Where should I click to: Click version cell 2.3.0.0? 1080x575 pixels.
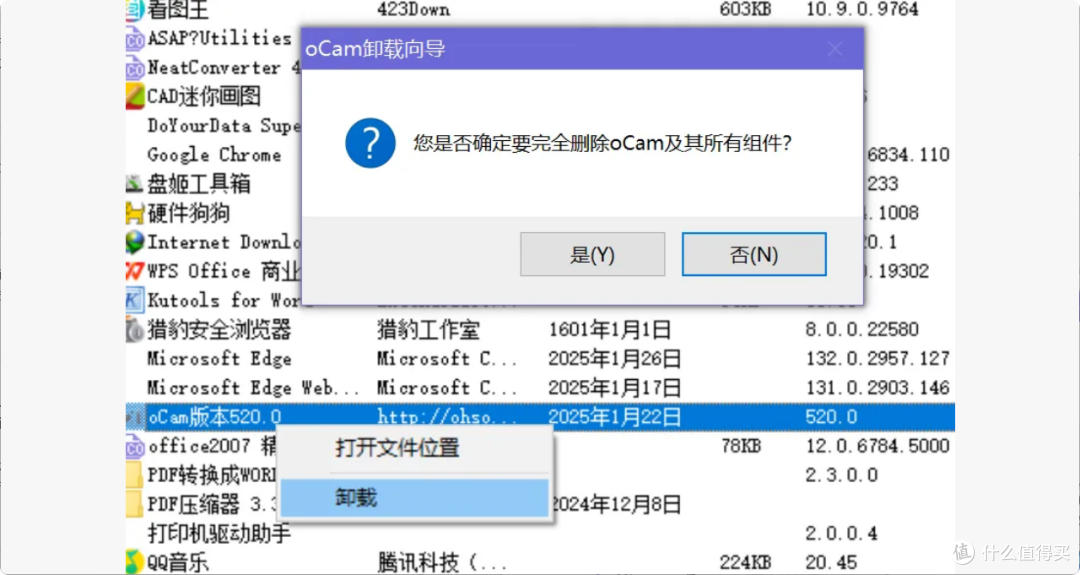pyautogui.click(x=842, y=475)
